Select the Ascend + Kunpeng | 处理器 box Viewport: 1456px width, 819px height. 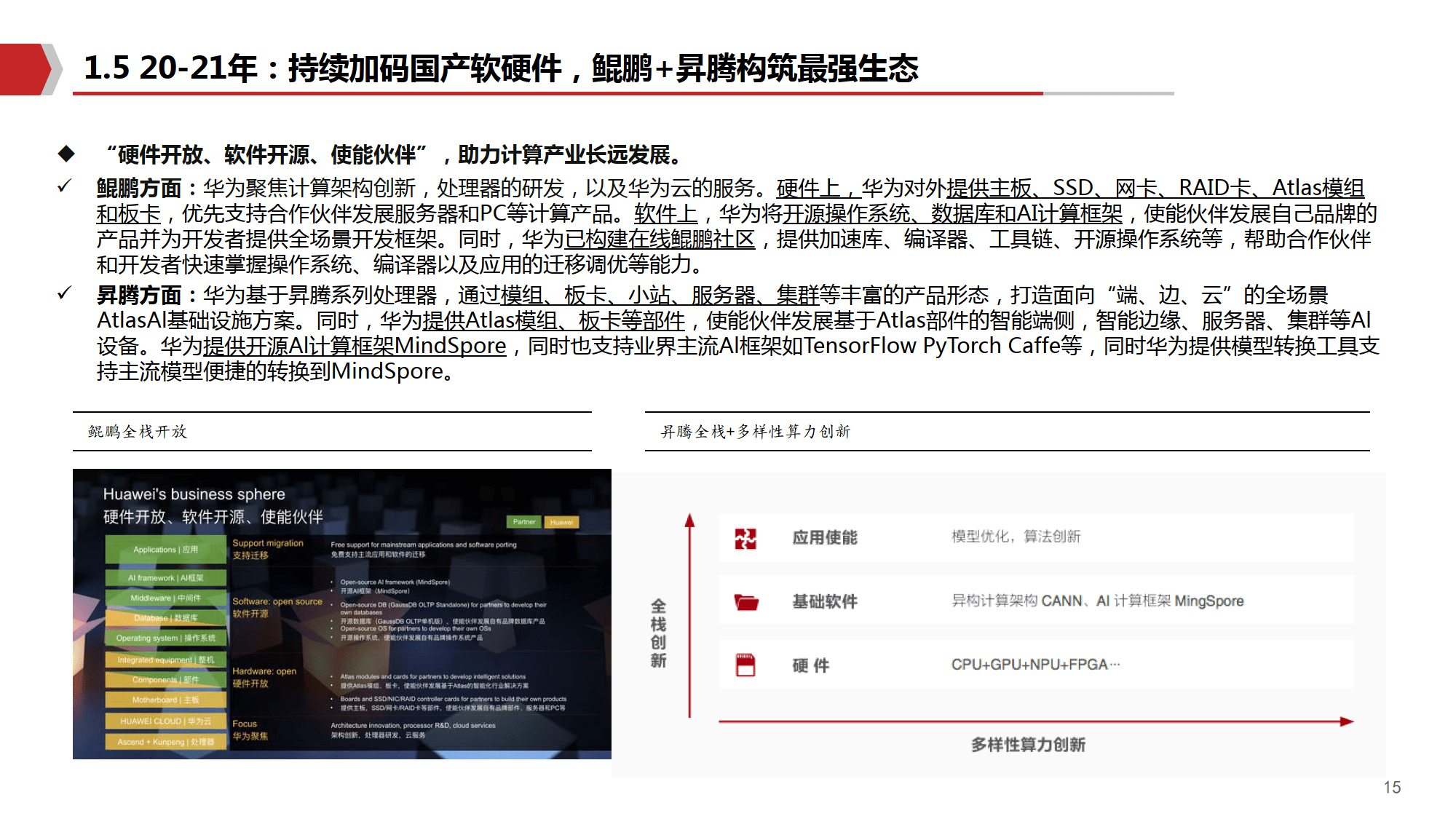tap(165, 742)
